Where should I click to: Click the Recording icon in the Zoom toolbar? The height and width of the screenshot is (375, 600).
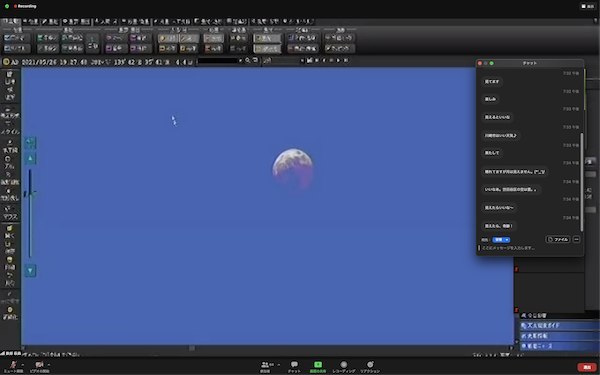click(344, 366)
